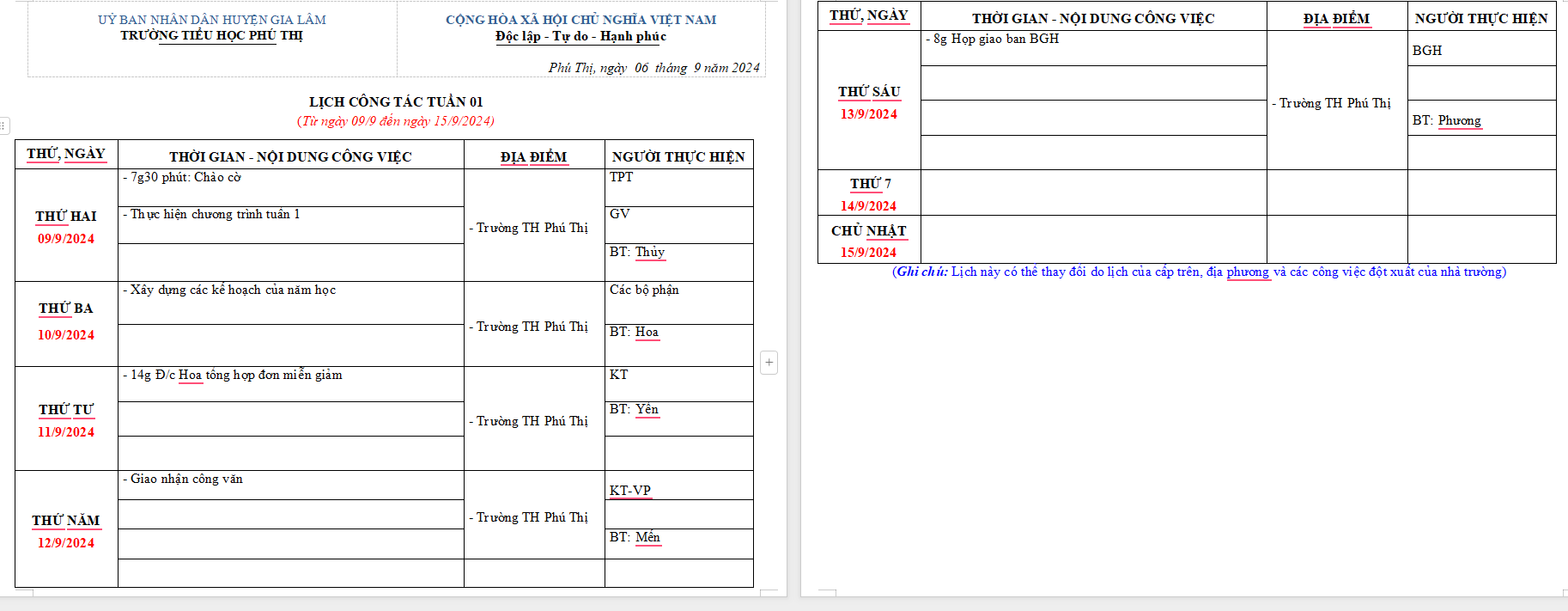
Task: Click the misspelled word 'Thủy' in Monday row
Action: pos(650,252)
